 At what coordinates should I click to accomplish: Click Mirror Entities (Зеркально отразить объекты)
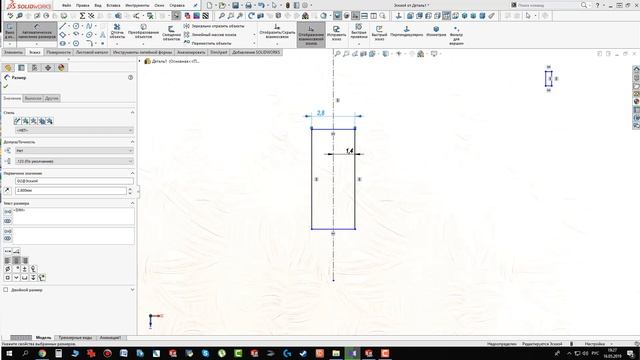pyautogui.click(x=214, y=26)
